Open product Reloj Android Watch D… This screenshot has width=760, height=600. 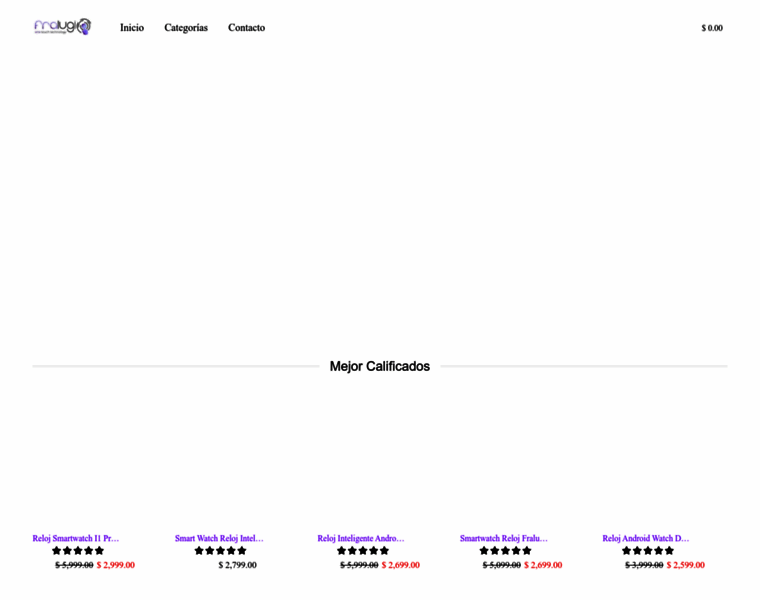646,538
